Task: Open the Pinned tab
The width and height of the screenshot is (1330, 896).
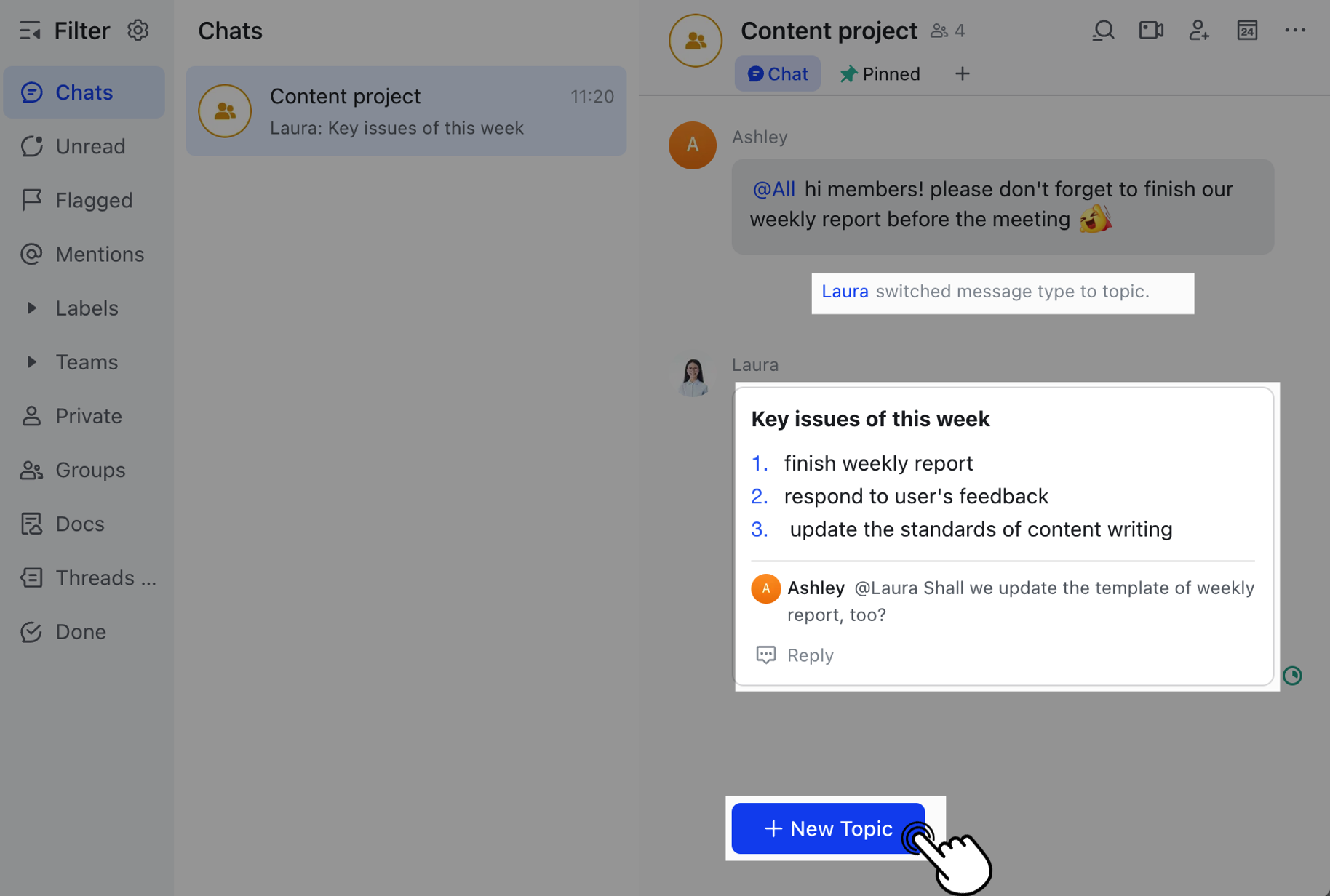Action: coord(879,73)
